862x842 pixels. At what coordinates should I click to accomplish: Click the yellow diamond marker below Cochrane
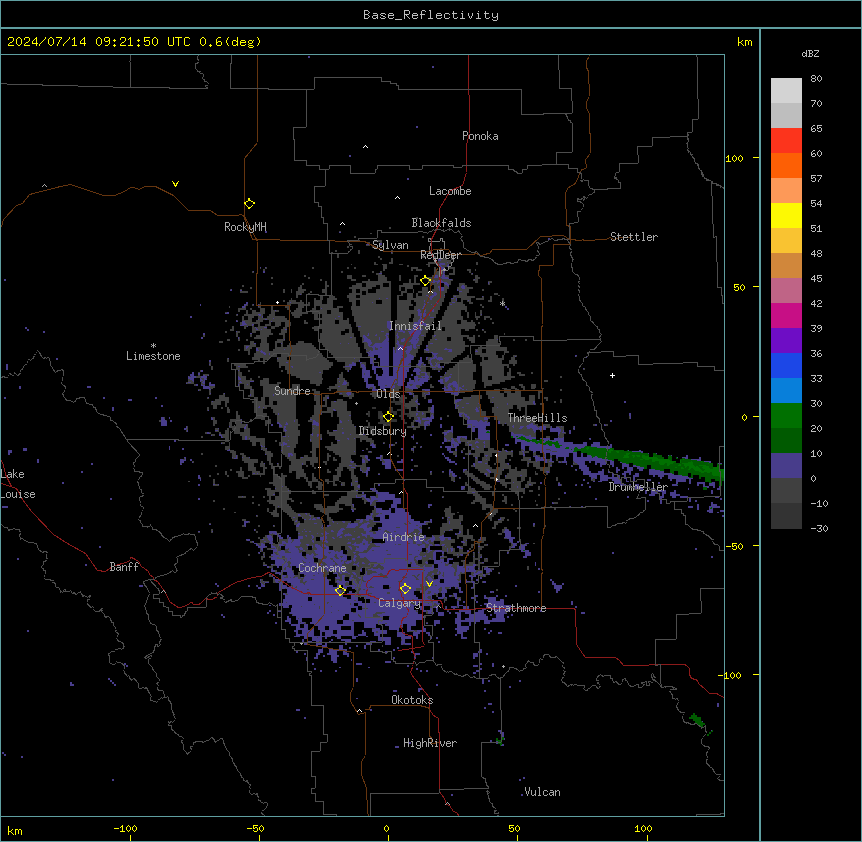[x=340, y=590]
